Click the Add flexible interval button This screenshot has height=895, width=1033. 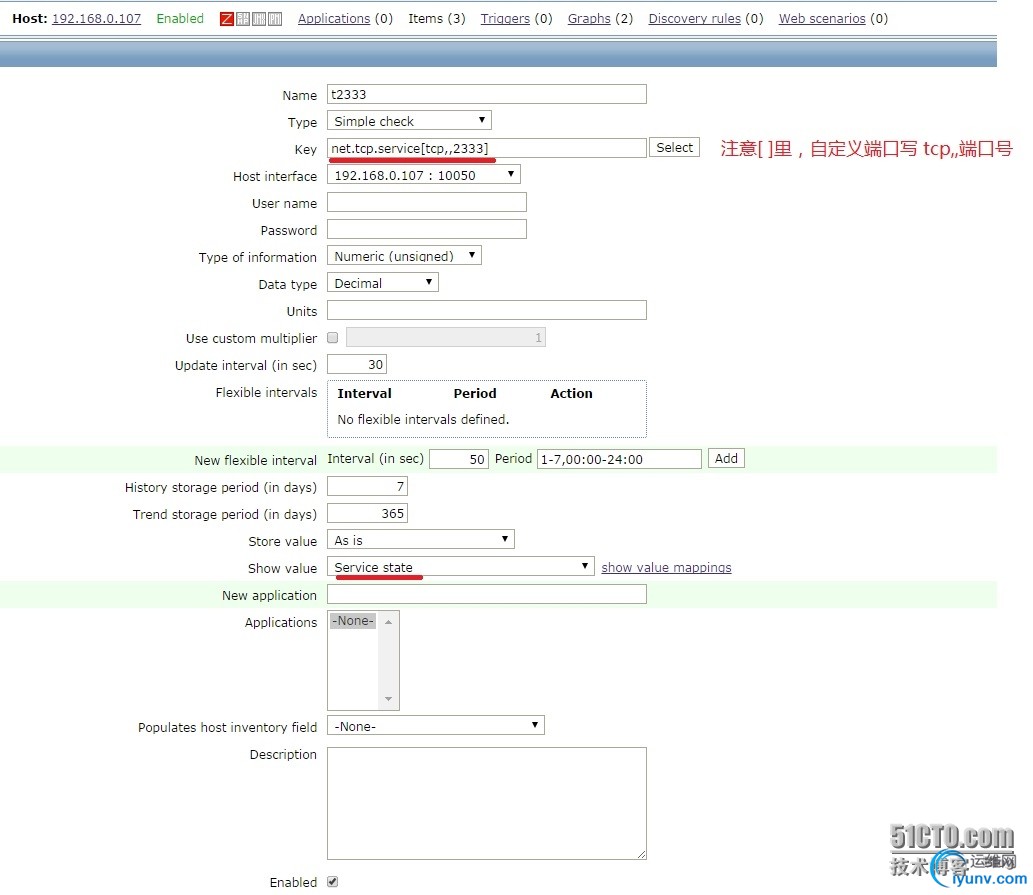(x=726, y=458)
